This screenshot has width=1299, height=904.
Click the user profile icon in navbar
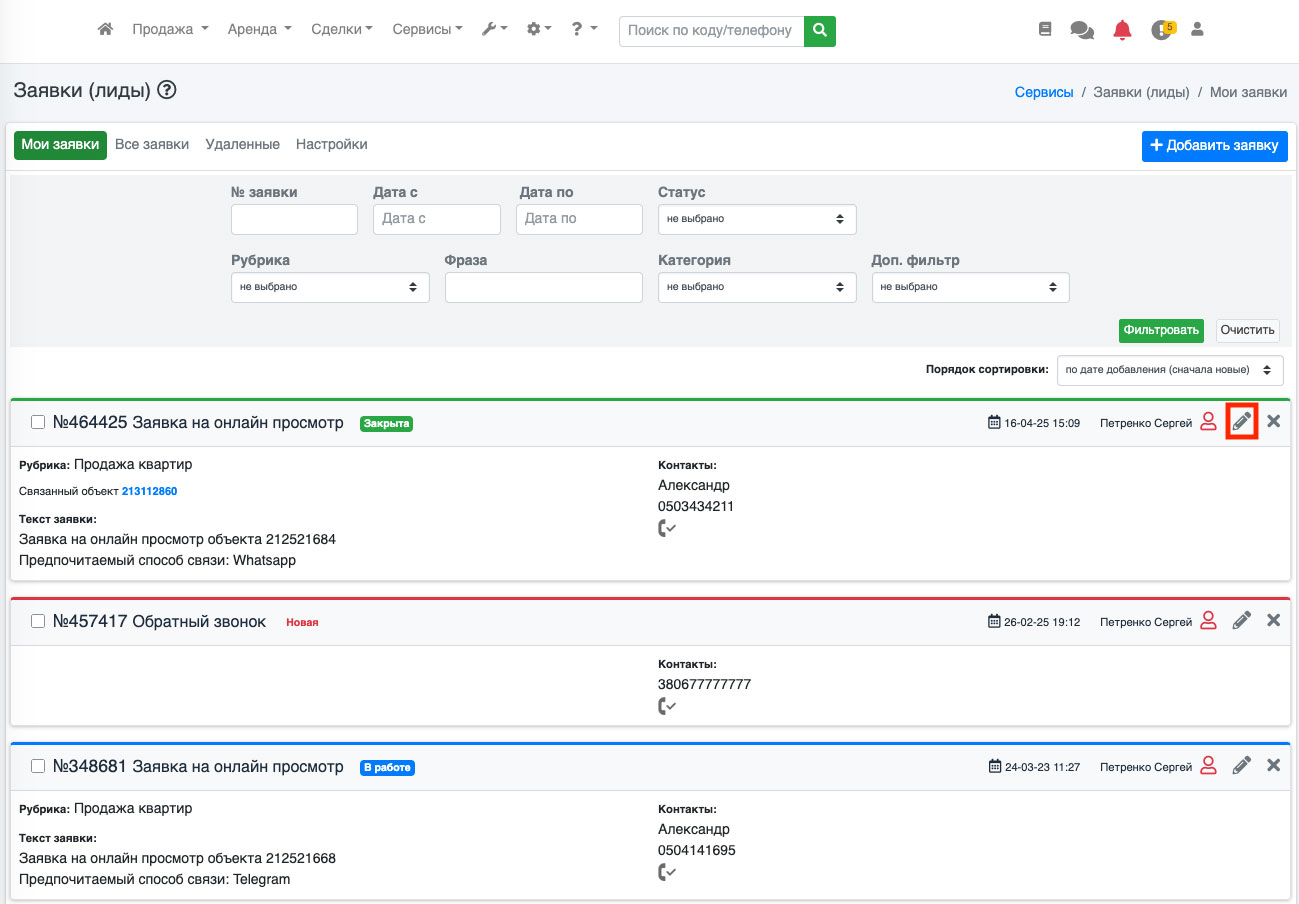[1197, 30]
